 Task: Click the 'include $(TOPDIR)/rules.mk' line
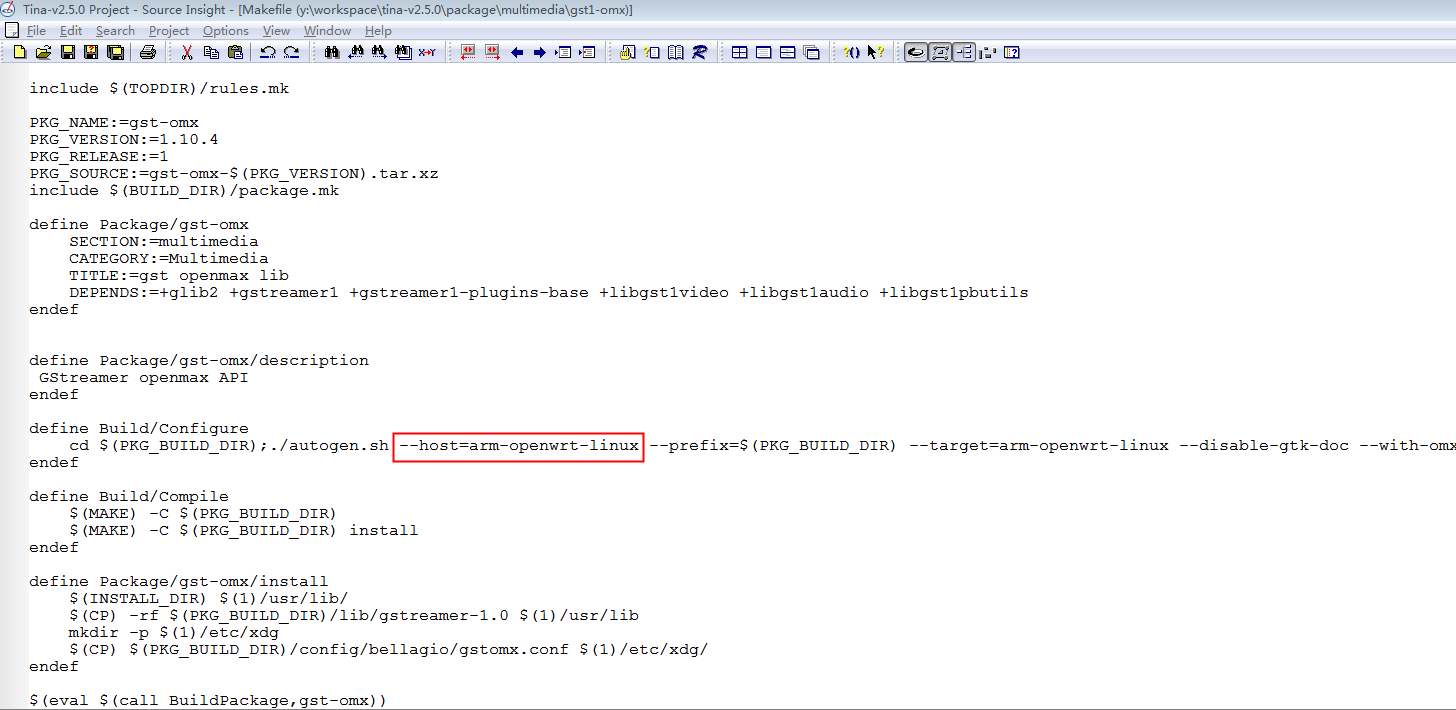(x=159, y=89)
